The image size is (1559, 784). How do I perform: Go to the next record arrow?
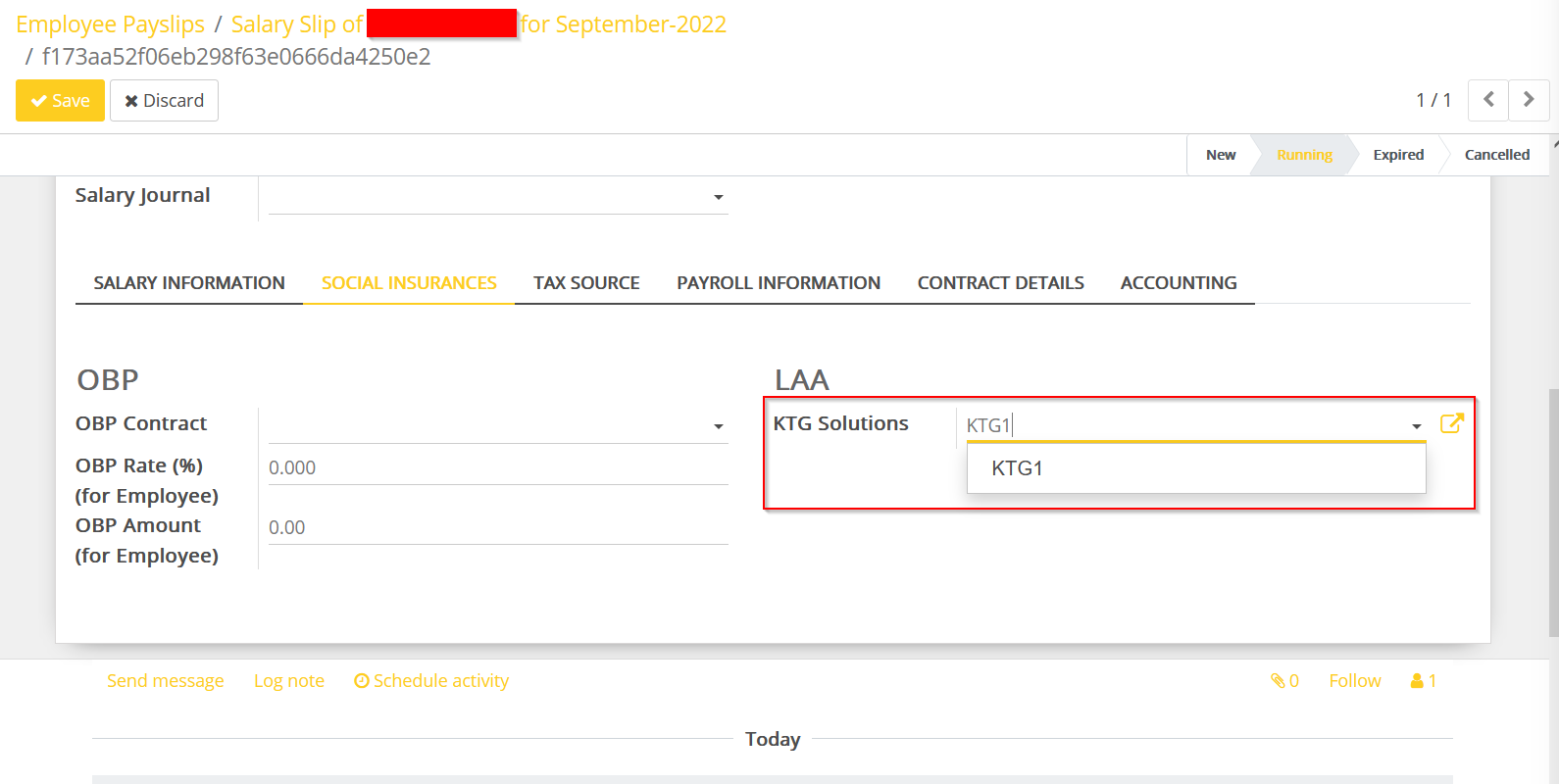1528,100
